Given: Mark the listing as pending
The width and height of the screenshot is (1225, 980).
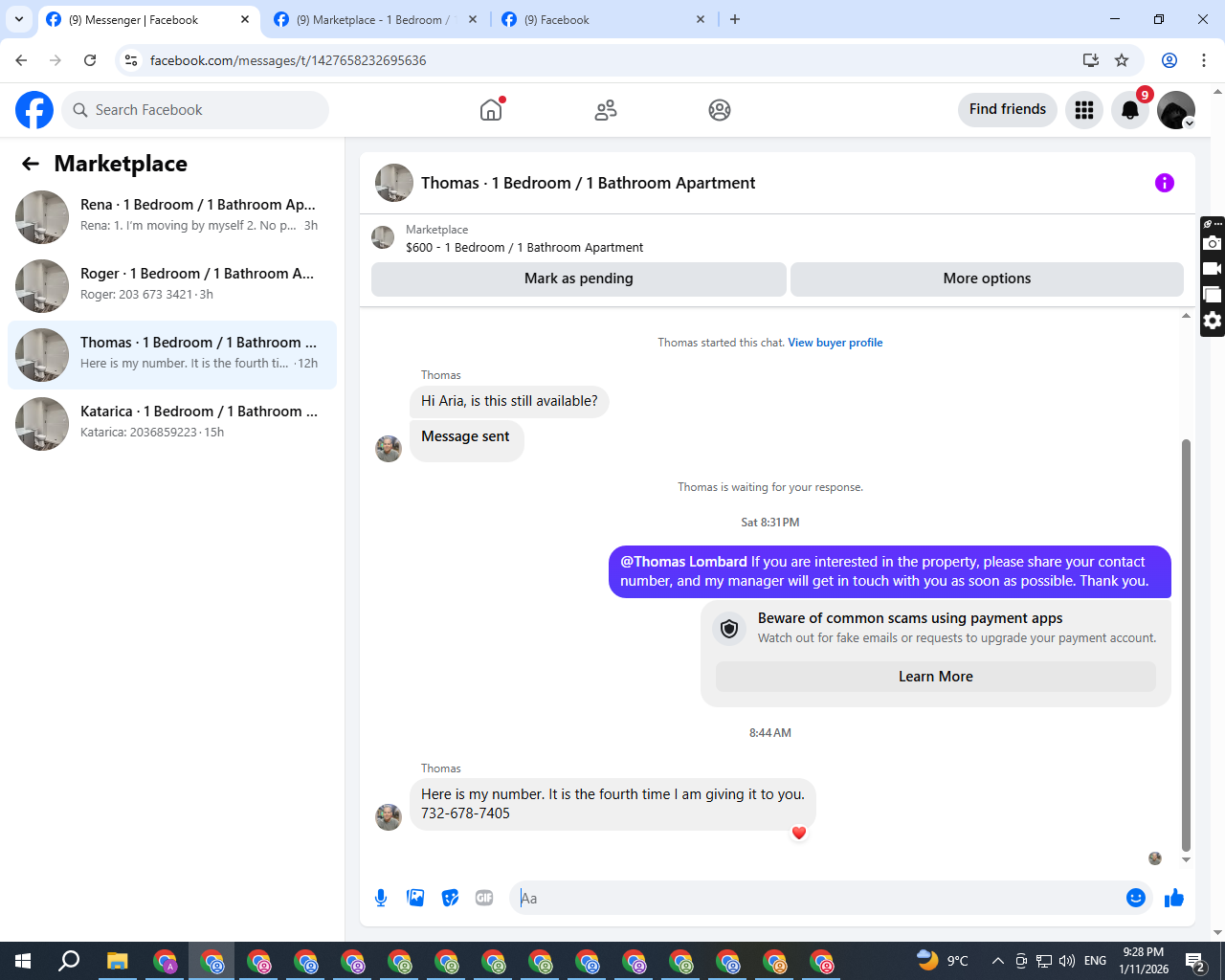Looking at the screenshot, I should point(579,278).
